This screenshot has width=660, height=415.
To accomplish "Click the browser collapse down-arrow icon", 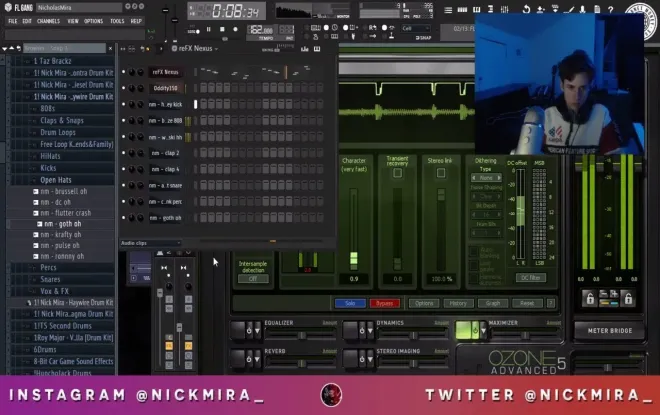I will [5, 49].
